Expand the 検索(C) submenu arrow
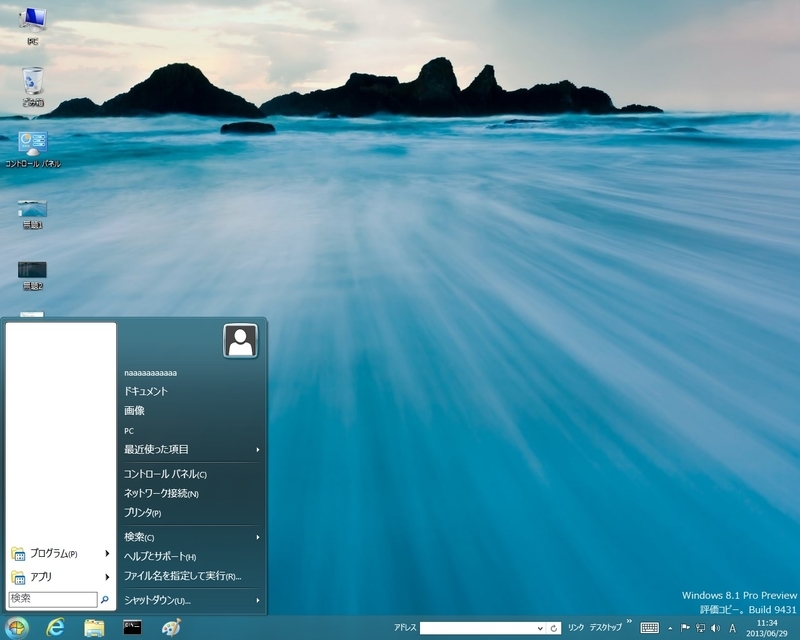 [x=258, y=537]
